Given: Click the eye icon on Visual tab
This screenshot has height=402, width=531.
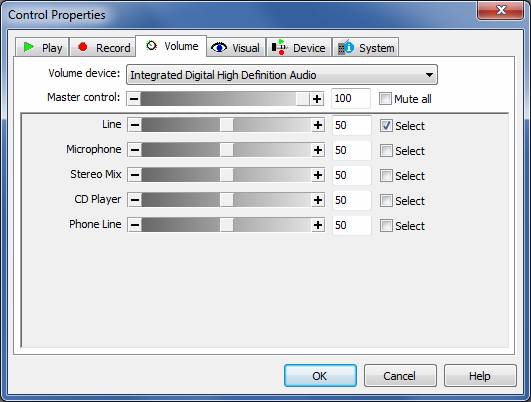Looking at the screenshot, I should coord(219,47).
